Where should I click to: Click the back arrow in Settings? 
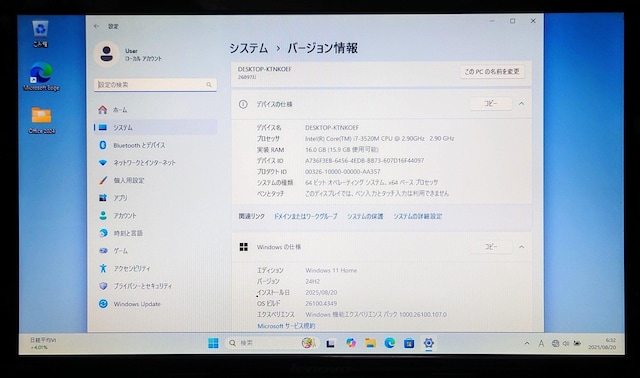tap(96, 26)
